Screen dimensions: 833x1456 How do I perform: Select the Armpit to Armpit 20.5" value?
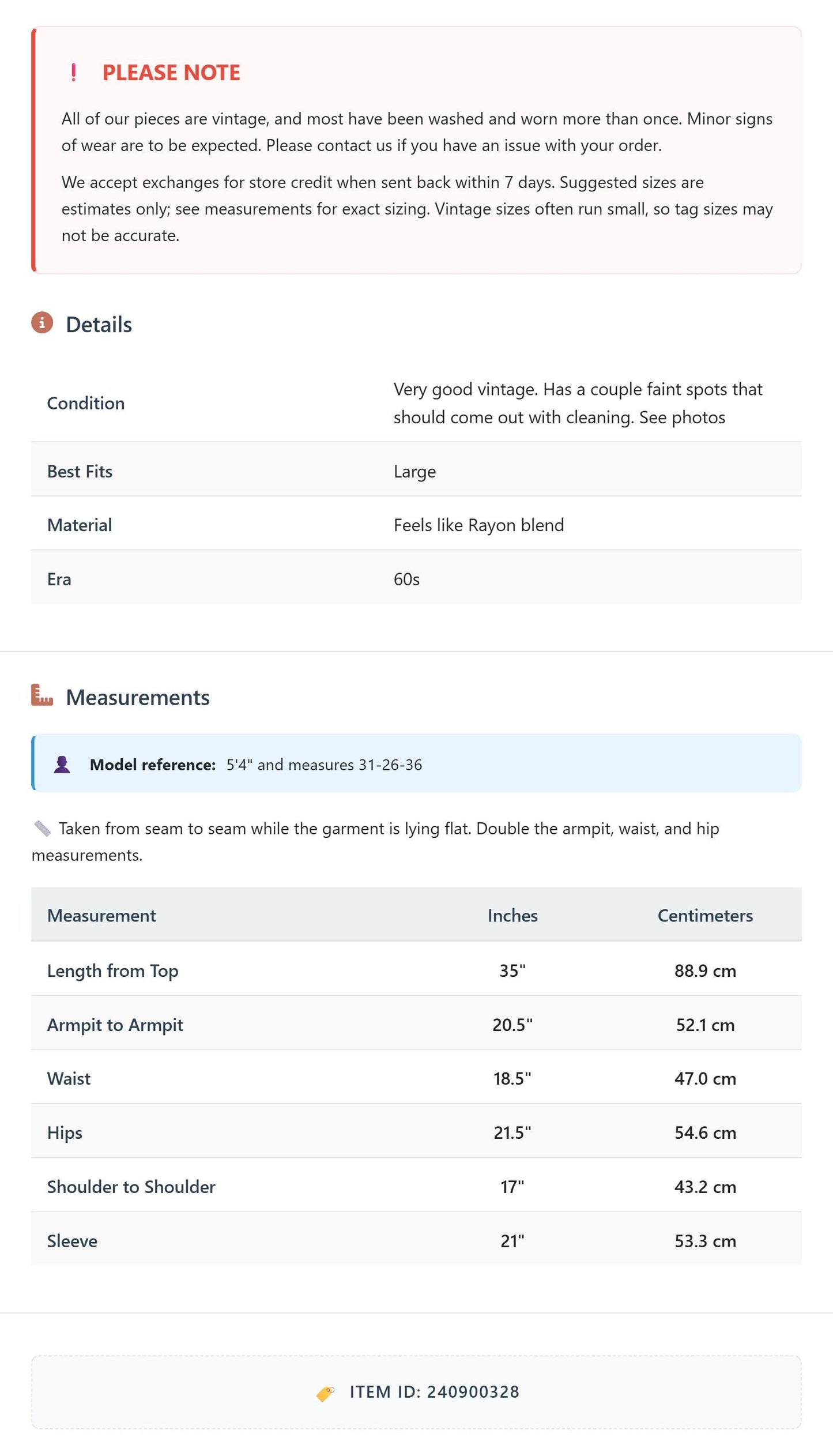pos(512,1025)
